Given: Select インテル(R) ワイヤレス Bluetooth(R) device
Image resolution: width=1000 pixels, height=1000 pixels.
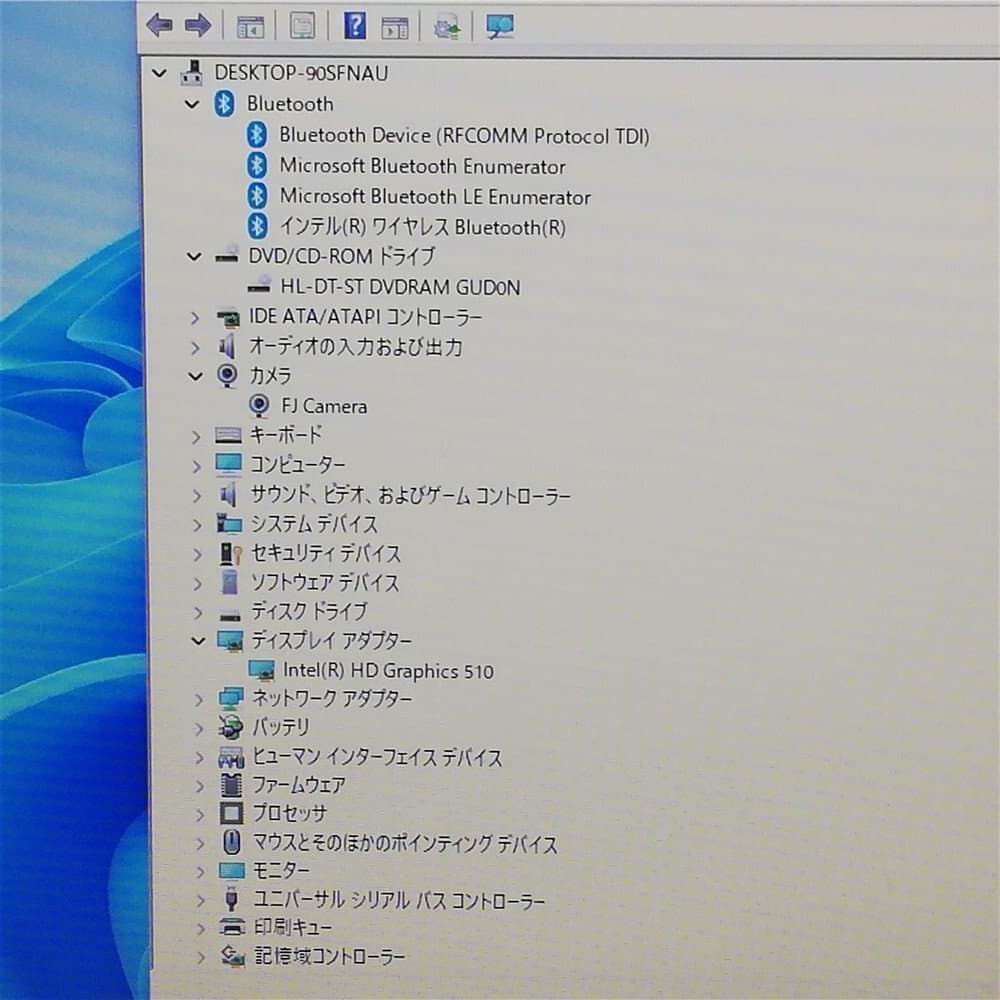Looking at the screenshot, I should [423, 226].
